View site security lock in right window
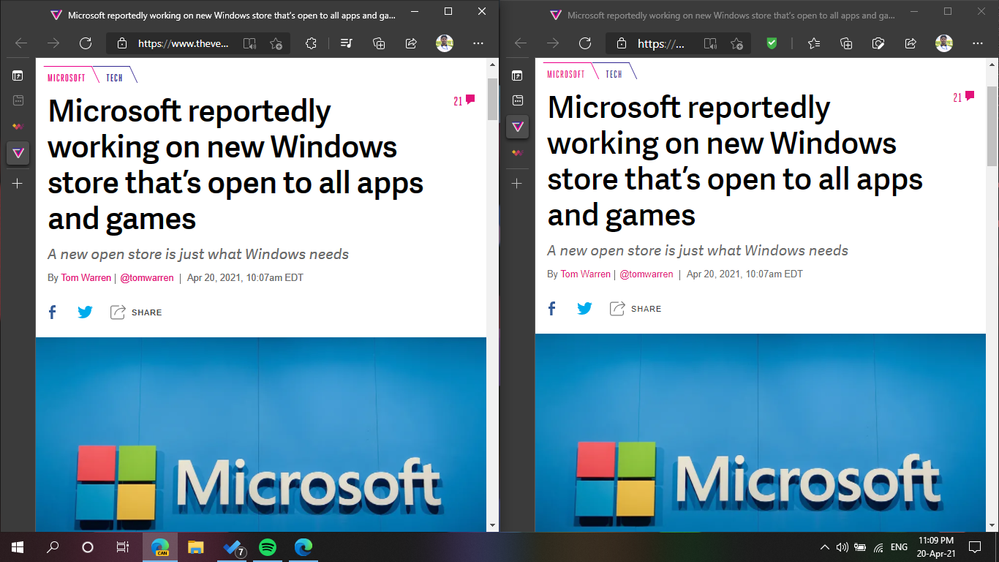The height and width of the screenshot is (562, 999). (x=621, y=43)
